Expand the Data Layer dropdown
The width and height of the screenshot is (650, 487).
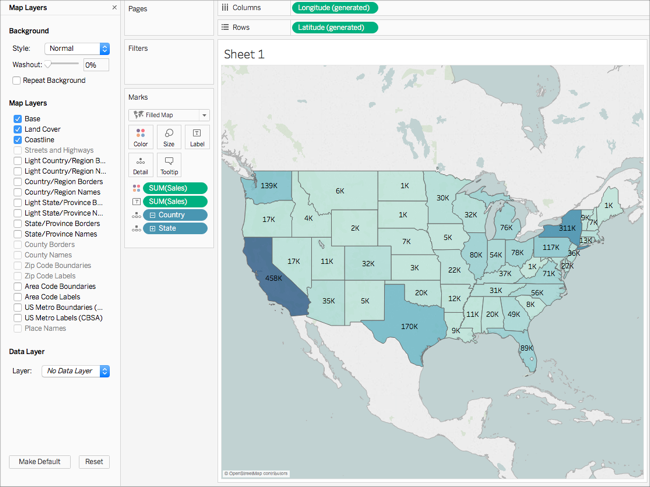tap(76, 371)
